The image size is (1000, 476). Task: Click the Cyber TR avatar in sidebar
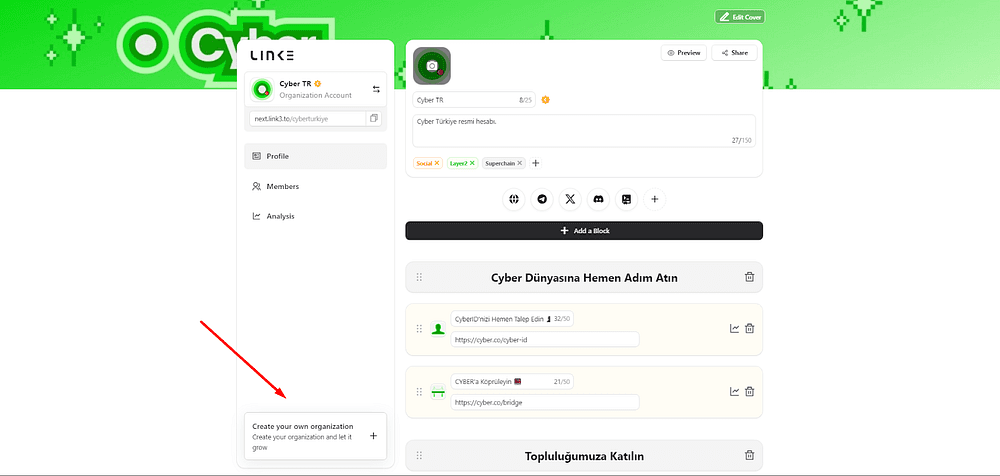click(x=261, y=89)
